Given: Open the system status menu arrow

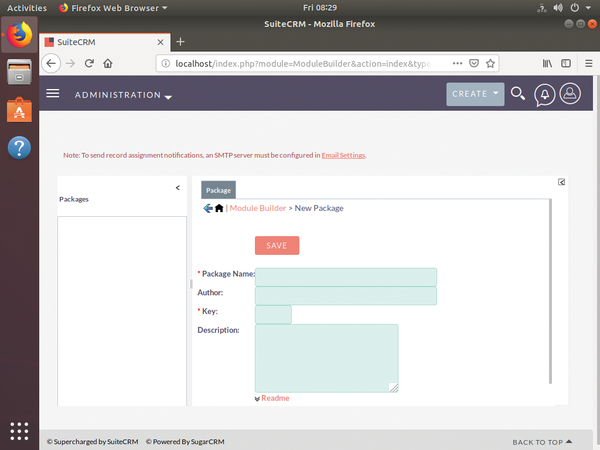Looking at the screenshot, I should tap(588, 8).
